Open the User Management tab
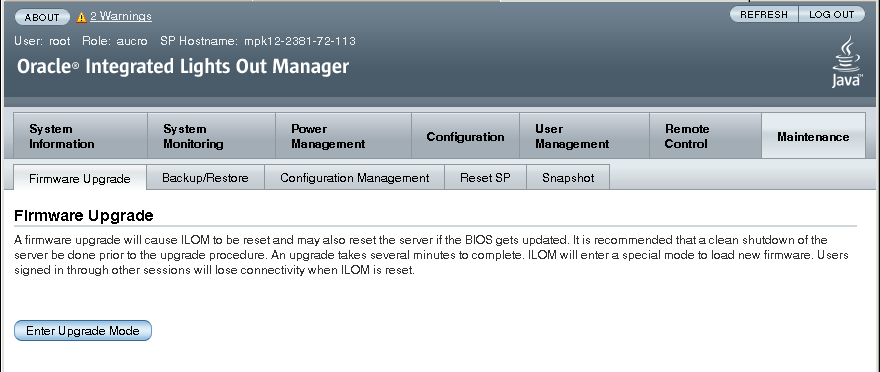 pos(584,136)
